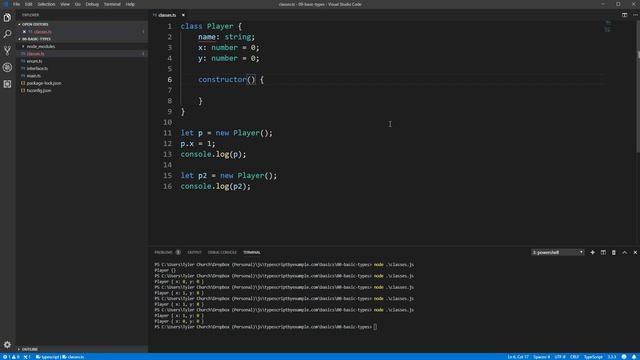This screenshot has height=360, width=640.
Task: Open interface.ts in the file tree
Action: [37, 69]
